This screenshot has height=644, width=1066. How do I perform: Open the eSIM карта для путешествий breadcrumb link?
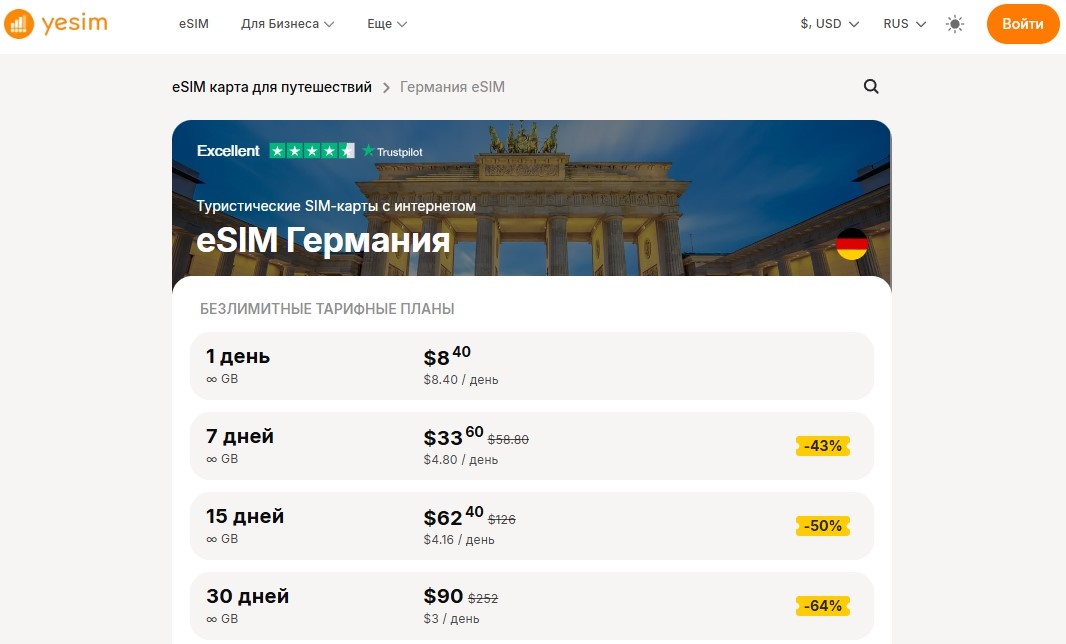pos(270,87)
